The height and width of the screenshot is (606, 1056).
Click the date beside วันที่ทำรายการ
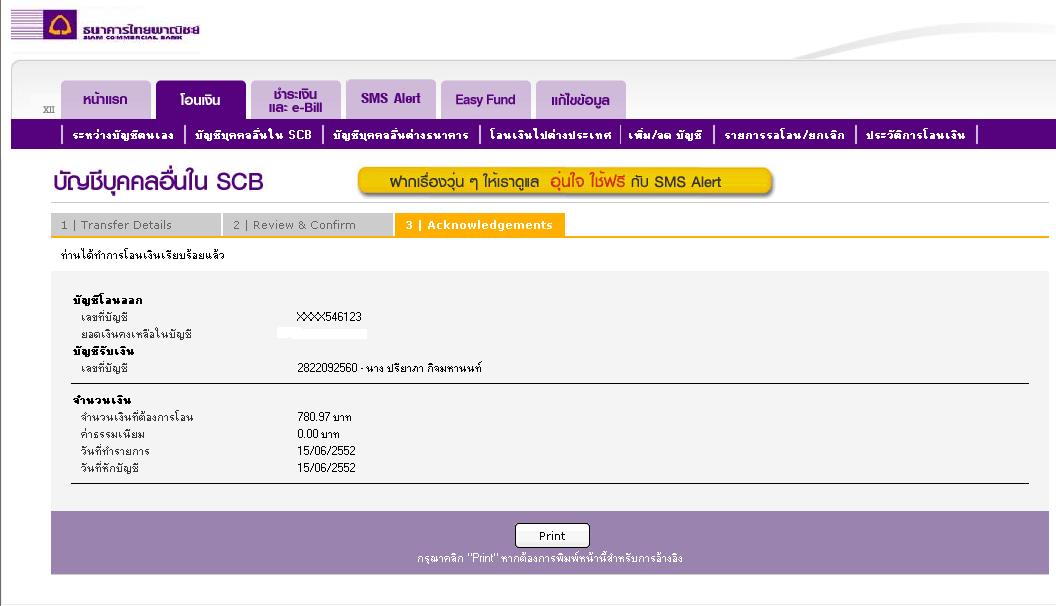327,451
